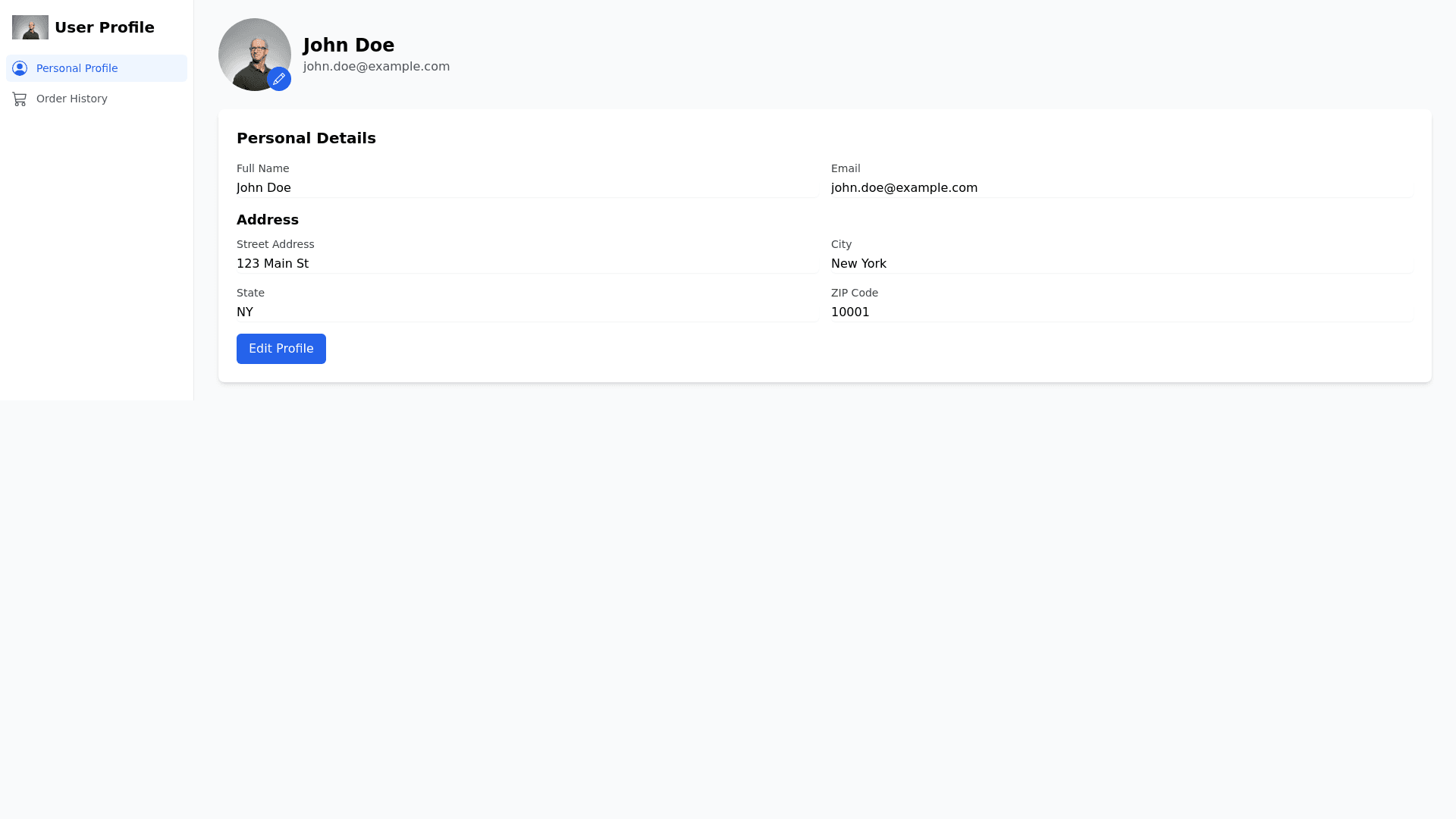Click the shopping cart icon beside Order History
This screenshot has width=1456, height=819.
click(x=20, y=99)
